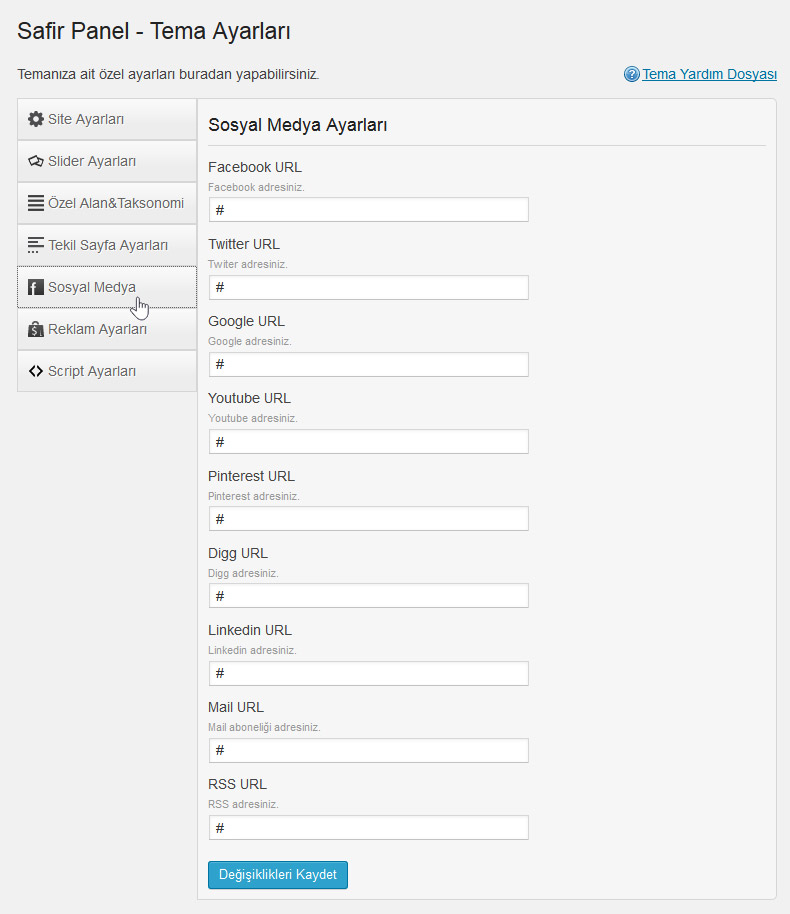Click the list icon for Özel Alan&Taksonomi
This screenshot has width=790, height=914.
point(36,203)
